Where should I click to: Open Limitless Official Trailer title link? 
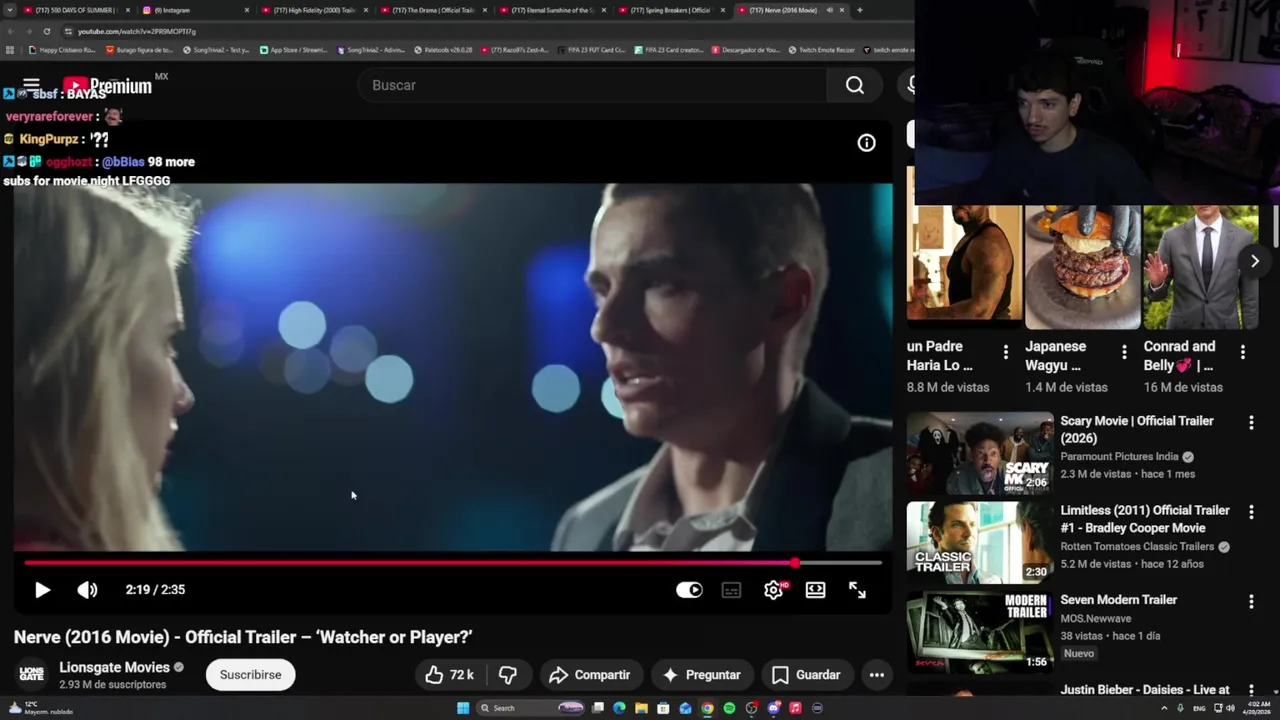[x=1145, y=519]
